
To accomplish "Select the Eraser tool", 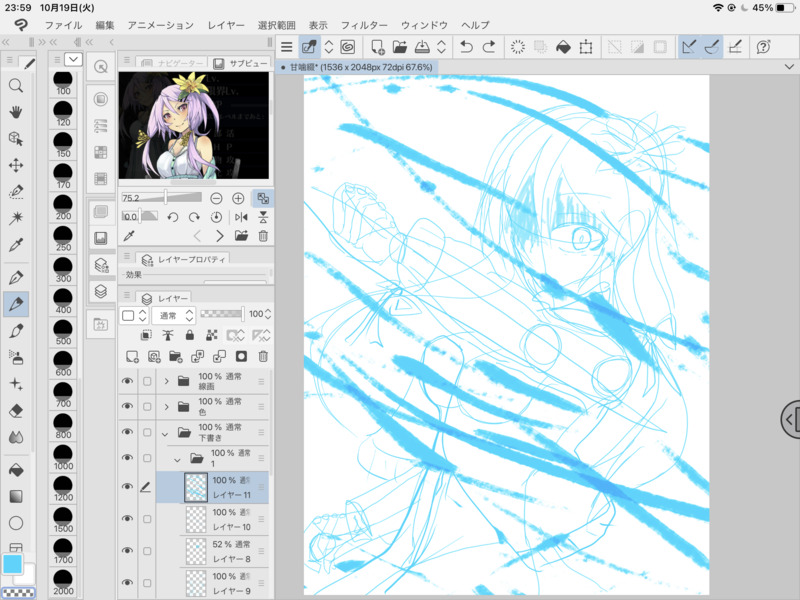I will [x=16, y=410].
